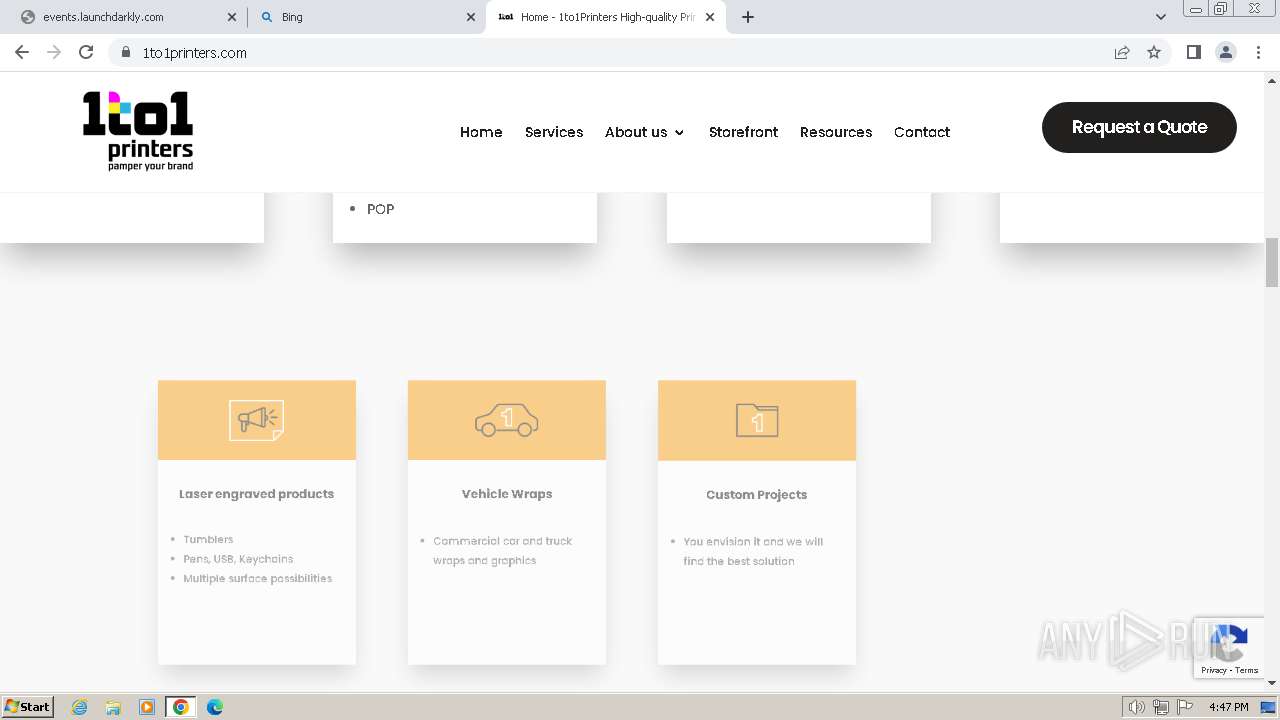Click the Multiple surface possibilities item
The height and width of the screenshot is (720, 1280).
pos(257,578)
